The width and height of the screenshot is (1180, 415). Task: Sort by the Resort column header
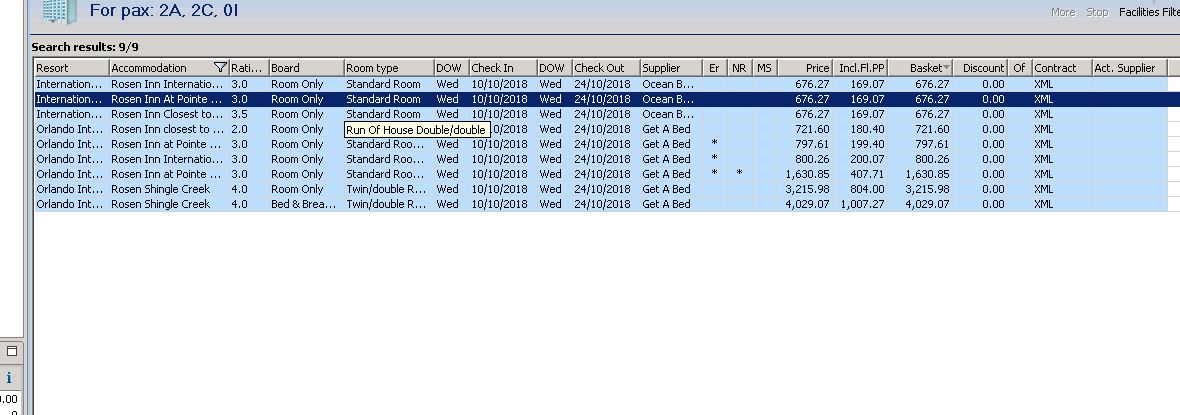tap(71, 68)
